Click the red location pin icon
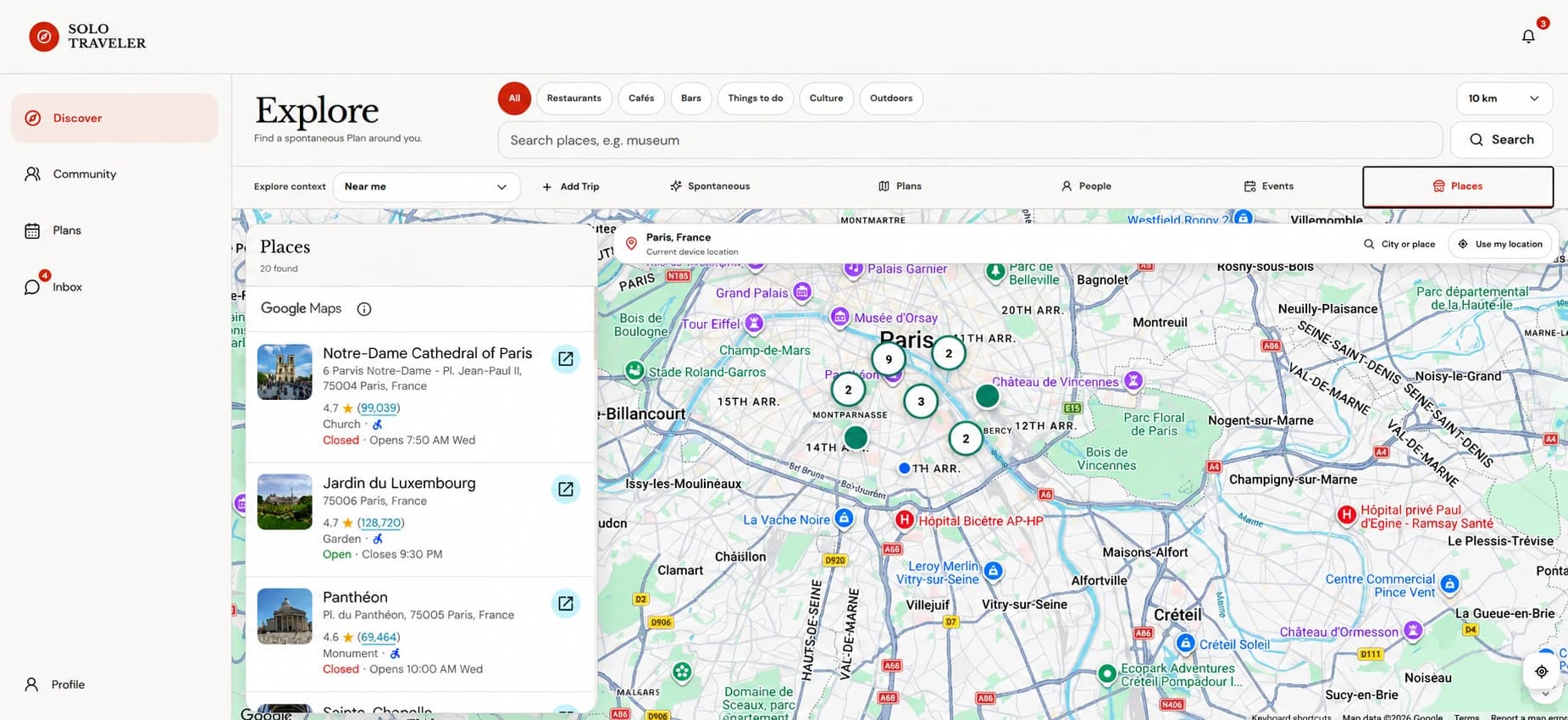This screenshot has width=1568, height=720. click(x=631, y=244)
